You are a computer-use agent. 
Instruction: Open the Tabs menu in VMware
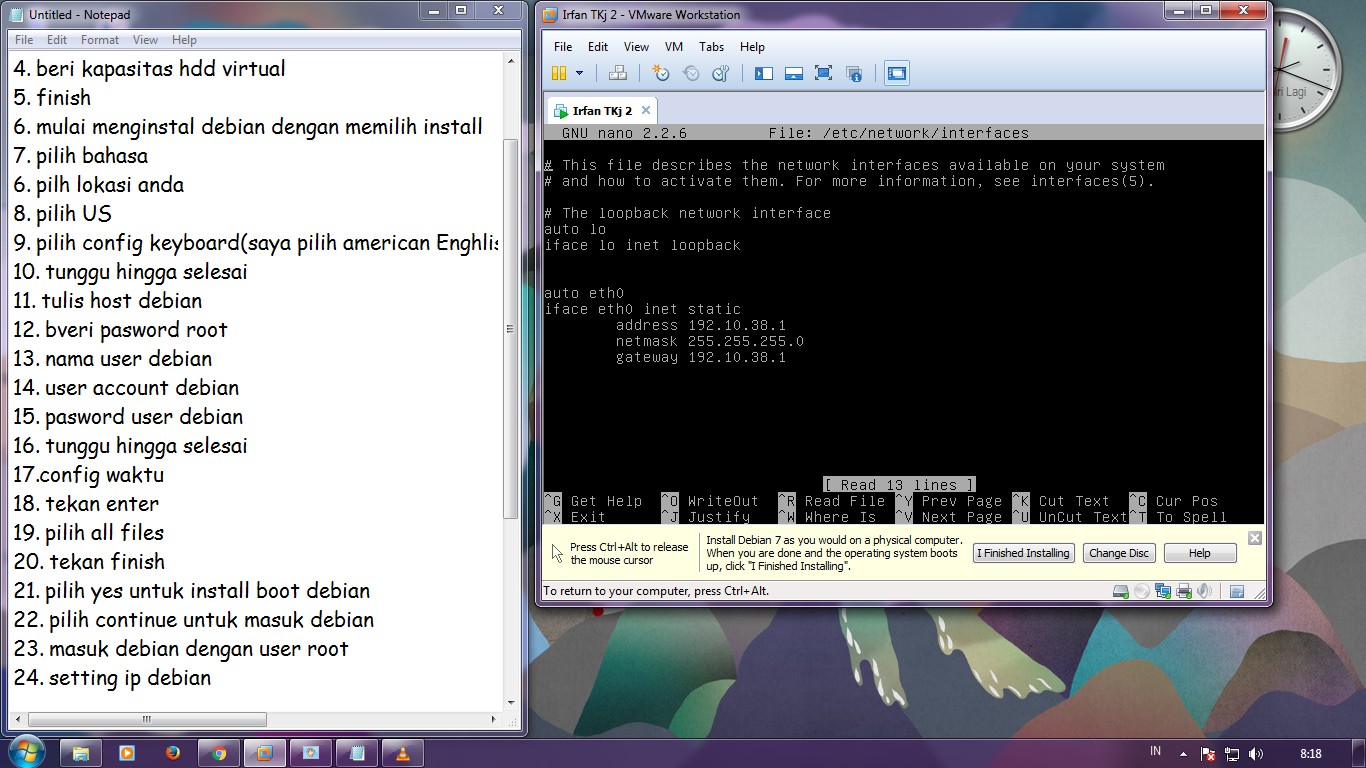(711, 47)
